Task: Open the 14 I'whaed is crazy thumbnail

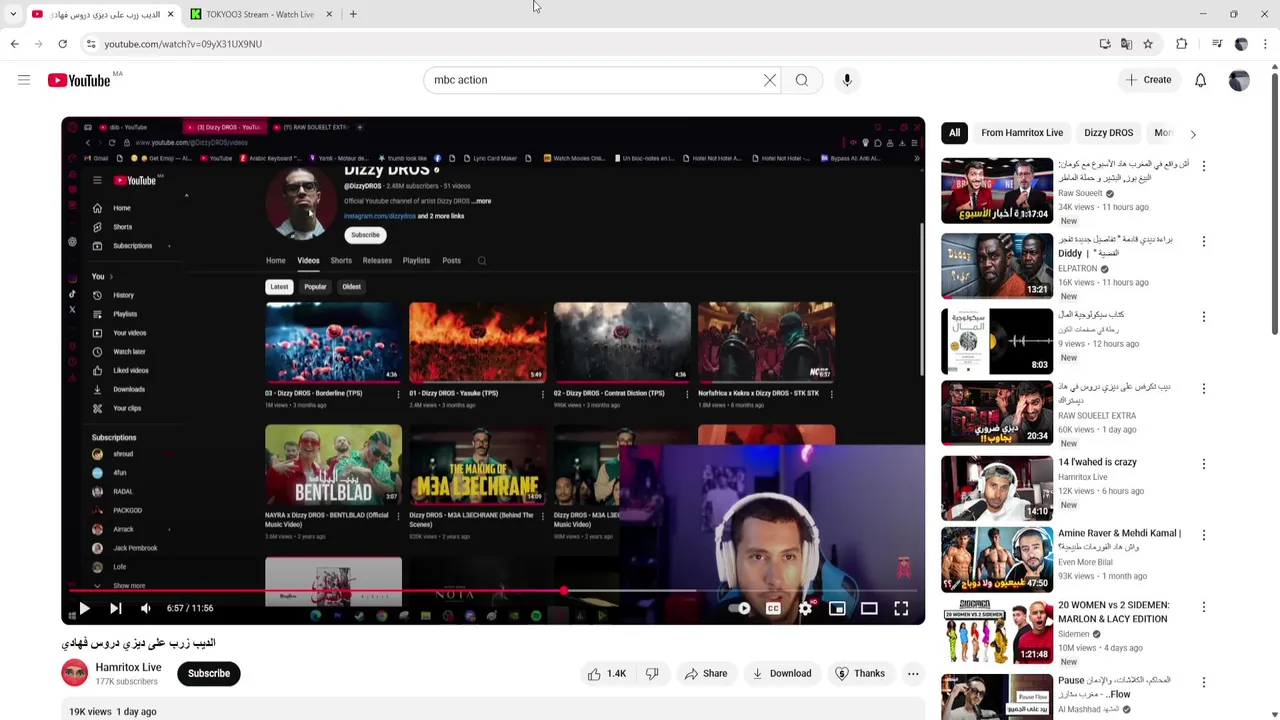Action: tap(997, 488)
